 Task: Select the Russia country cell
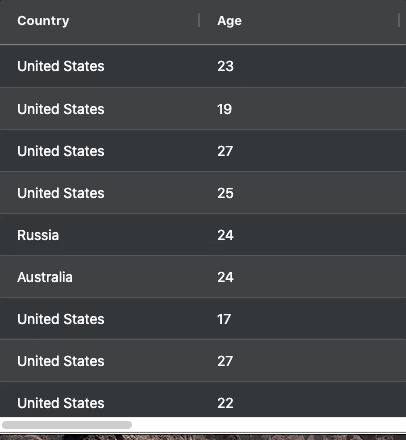coord(38,235)
